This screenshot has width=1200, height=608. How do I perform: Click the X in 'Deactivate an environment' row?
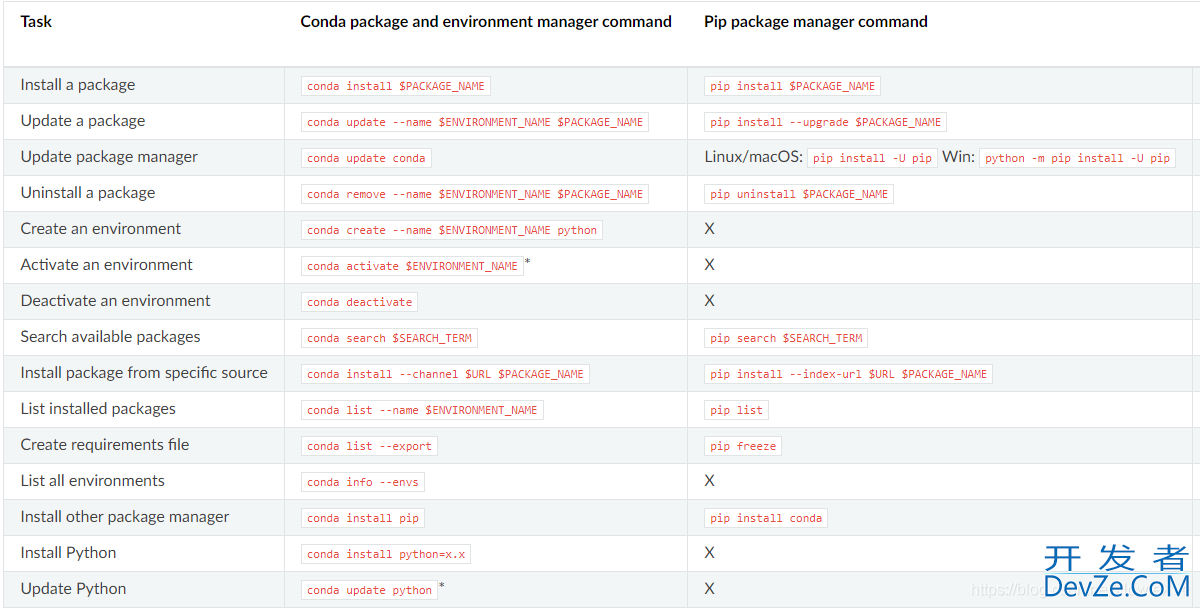(x=709, y=301)
